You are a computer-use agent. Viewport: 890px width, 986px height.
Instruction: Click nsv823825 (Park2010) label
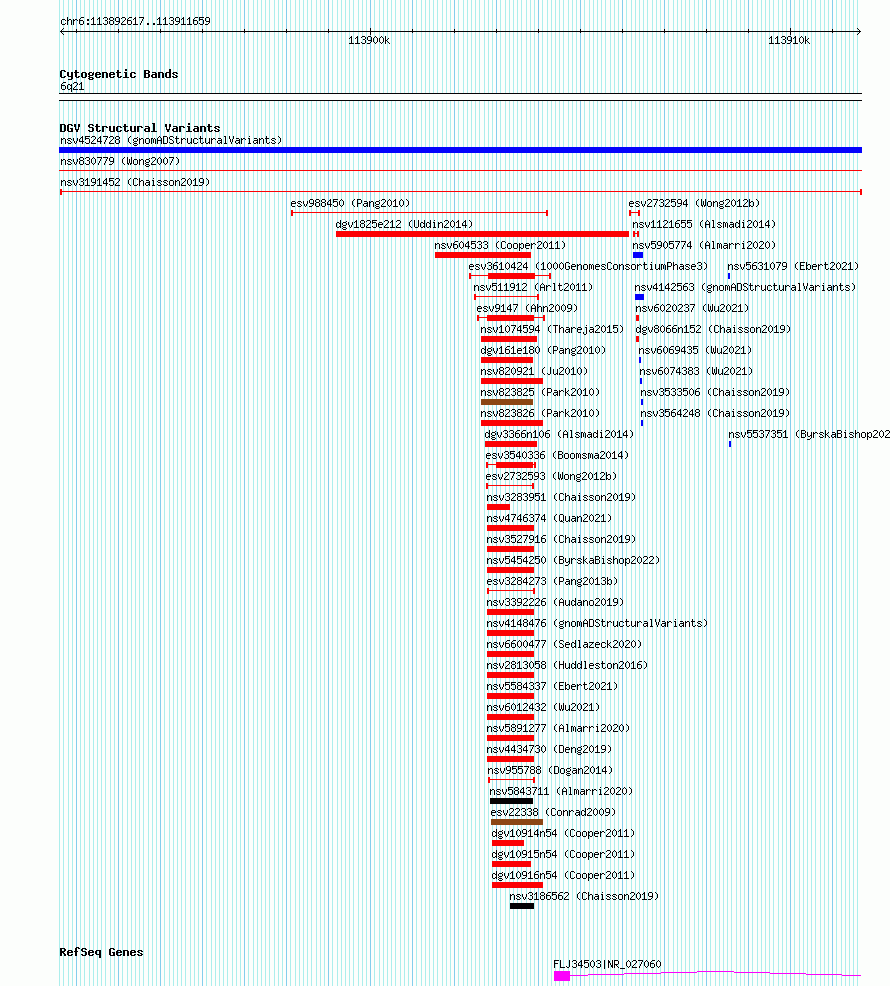point(540,392)
